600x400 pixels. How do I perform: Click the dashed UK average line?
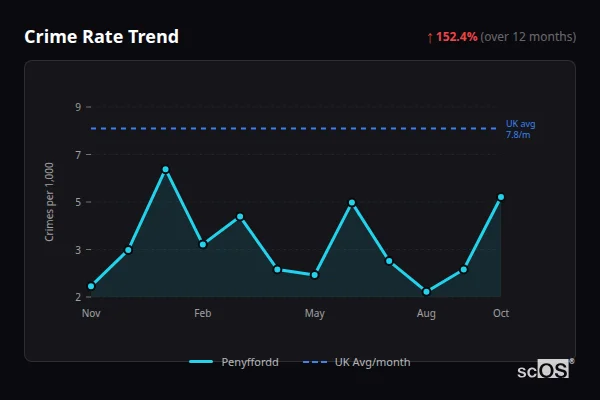pos(294,128)
